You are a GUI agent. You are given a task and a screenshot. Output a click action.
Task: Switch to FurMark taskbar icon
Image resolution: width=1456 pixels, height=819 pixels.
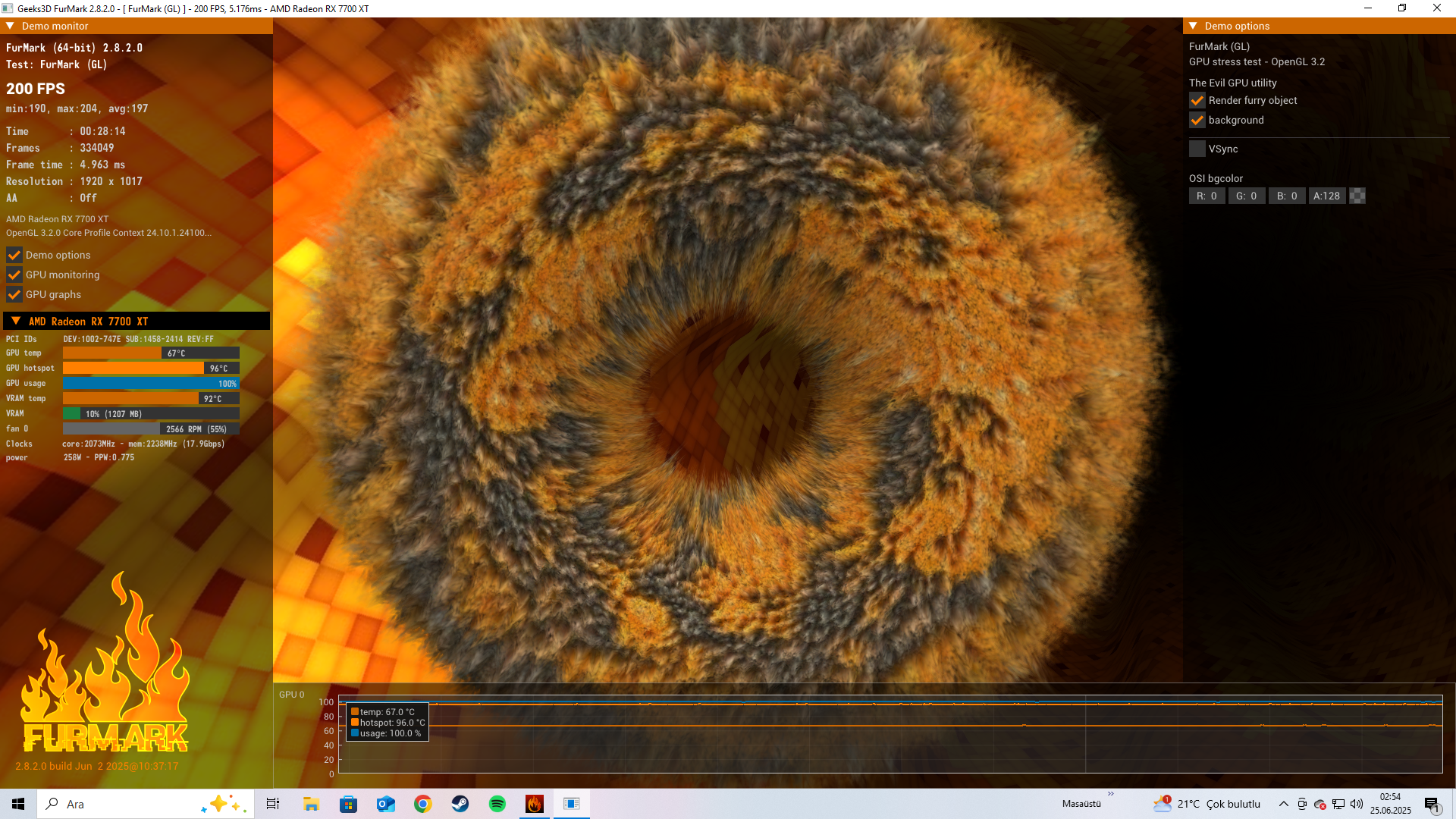coord(535,804)
